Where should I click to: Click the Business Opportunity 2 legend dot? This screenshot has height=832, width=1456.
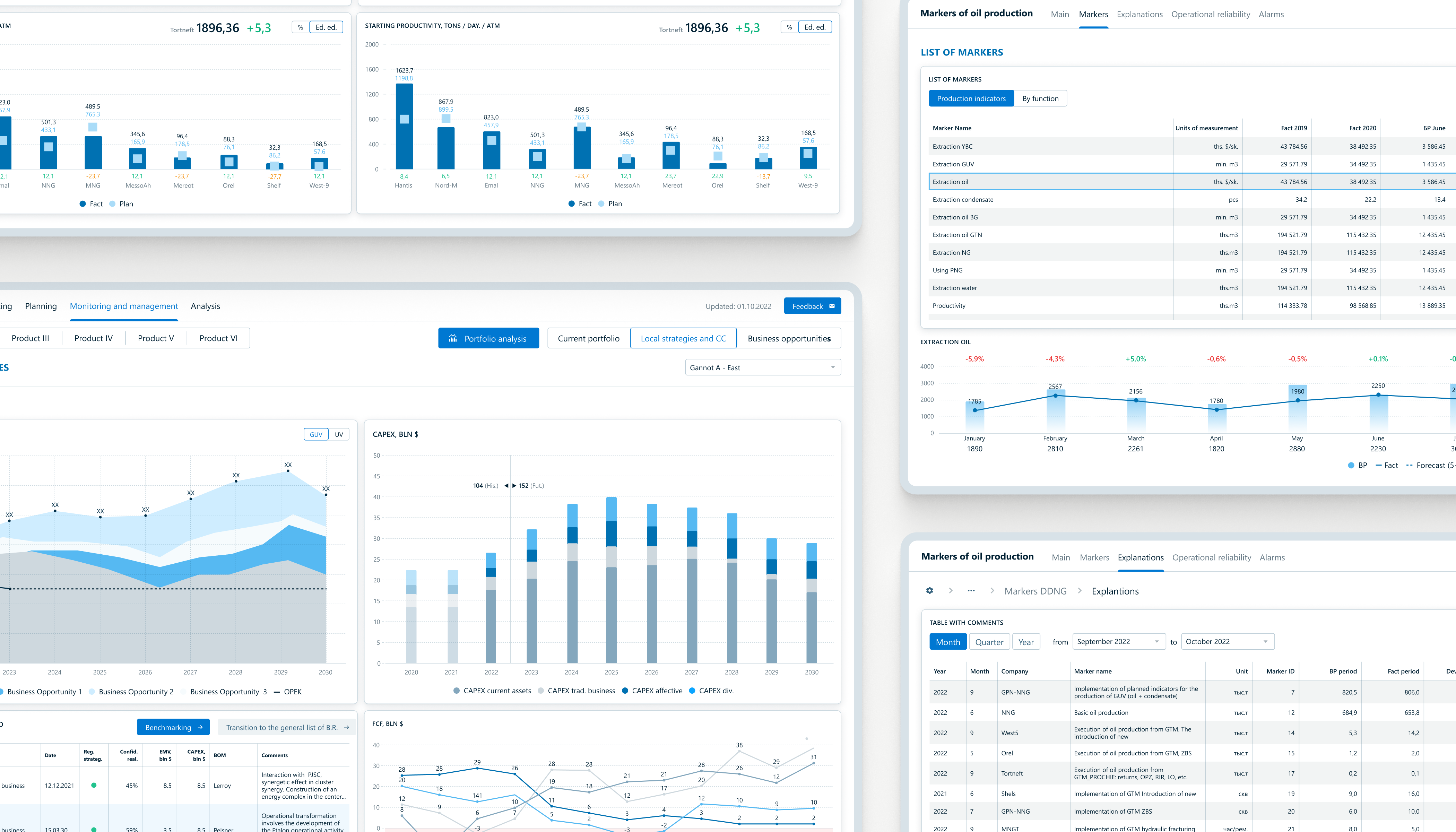pos(92,692)
